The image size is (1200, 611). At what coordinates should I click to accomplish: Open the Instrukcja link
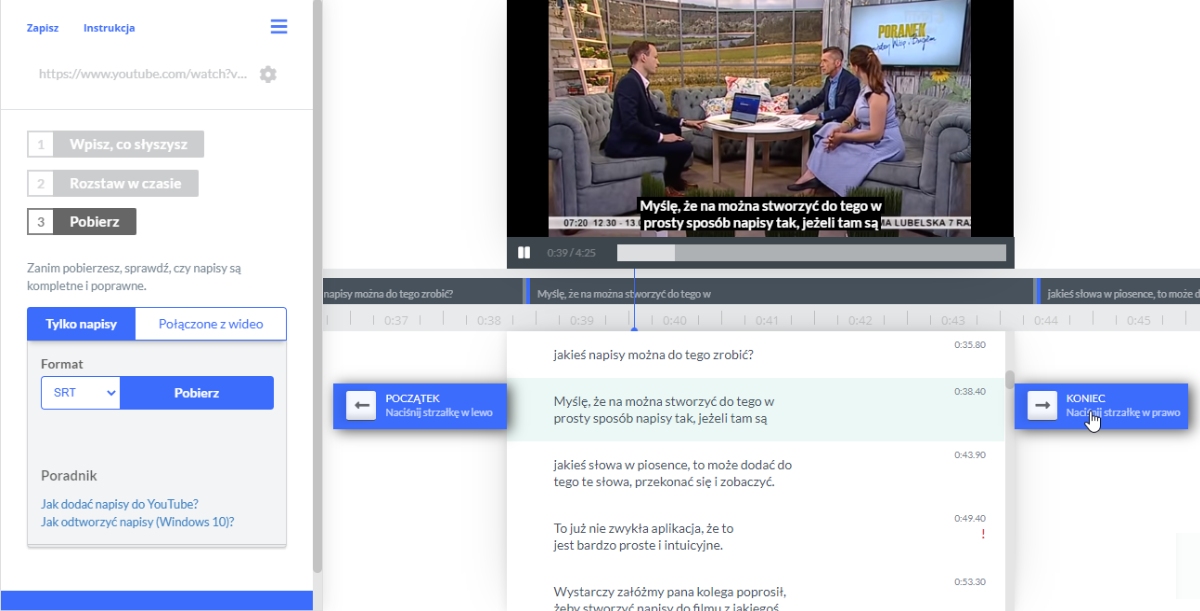tap(109, 28)
